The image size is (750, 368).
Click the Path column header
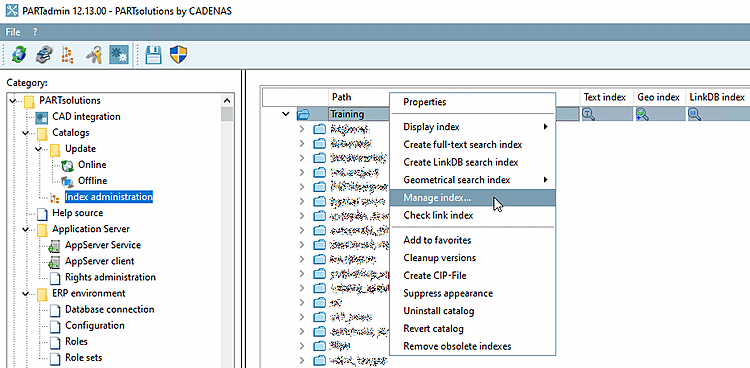[x=342, y=97]
